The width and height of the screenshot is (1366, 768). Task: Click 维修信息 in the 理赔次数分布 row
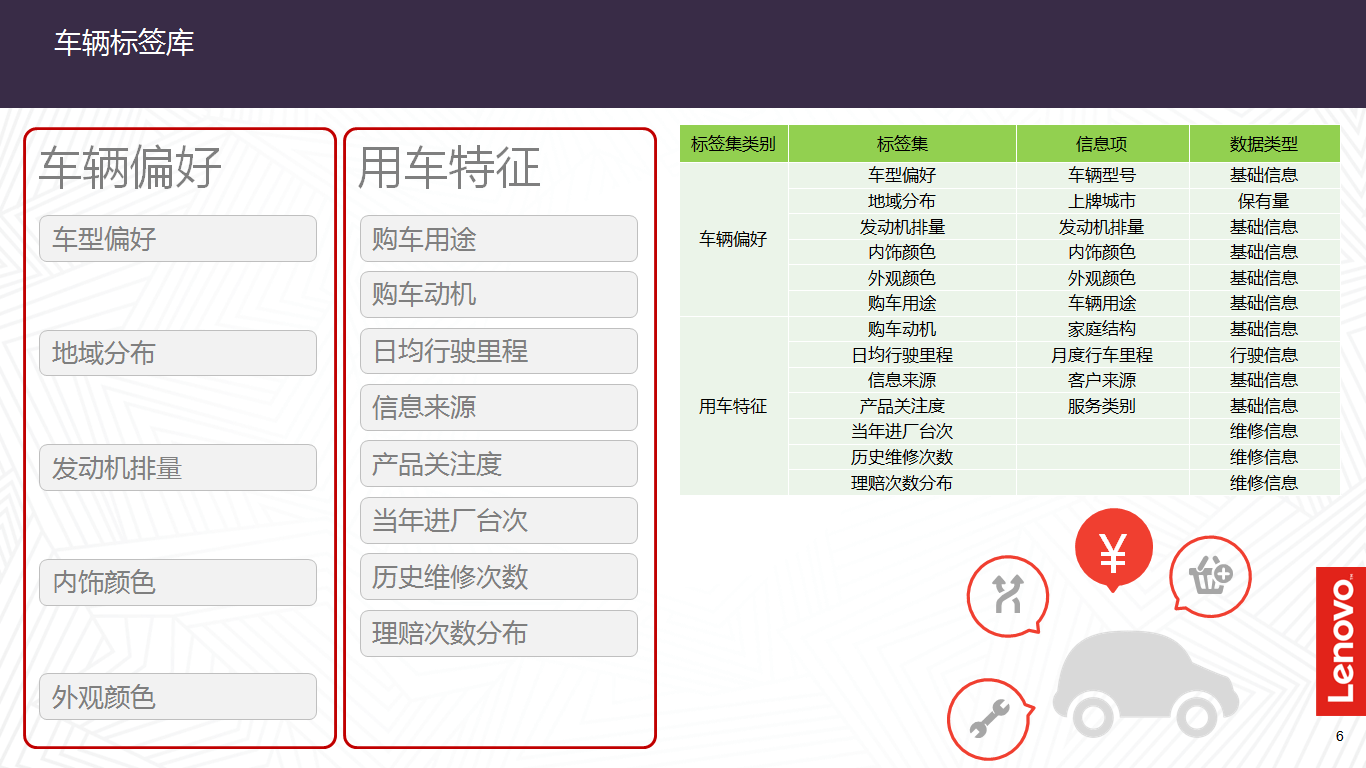click(x=1264, y=483)
